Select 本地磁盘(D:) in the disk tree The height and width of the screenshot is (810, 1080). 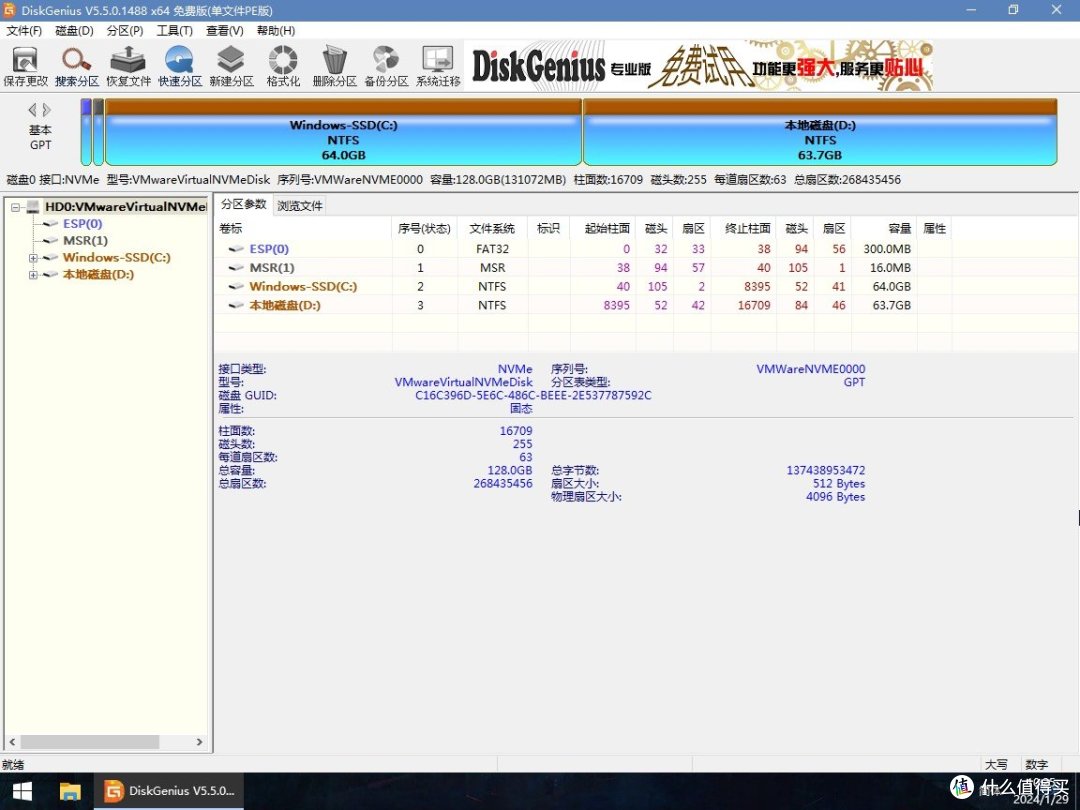[98, 274]
